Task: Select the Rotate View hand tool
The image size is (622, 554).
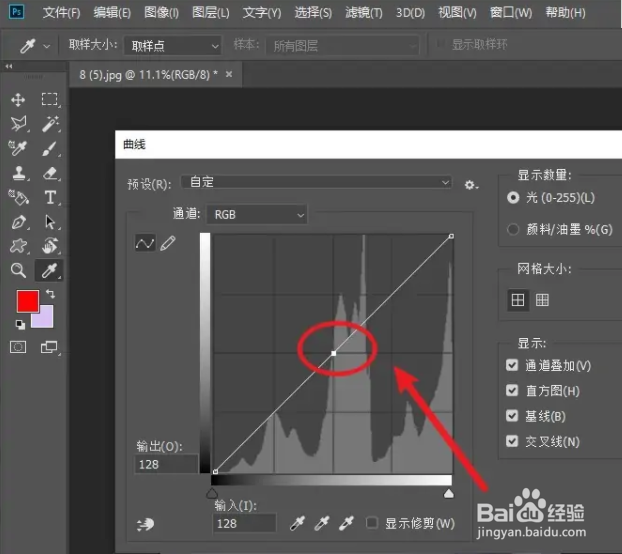Action: click(50, 245)
